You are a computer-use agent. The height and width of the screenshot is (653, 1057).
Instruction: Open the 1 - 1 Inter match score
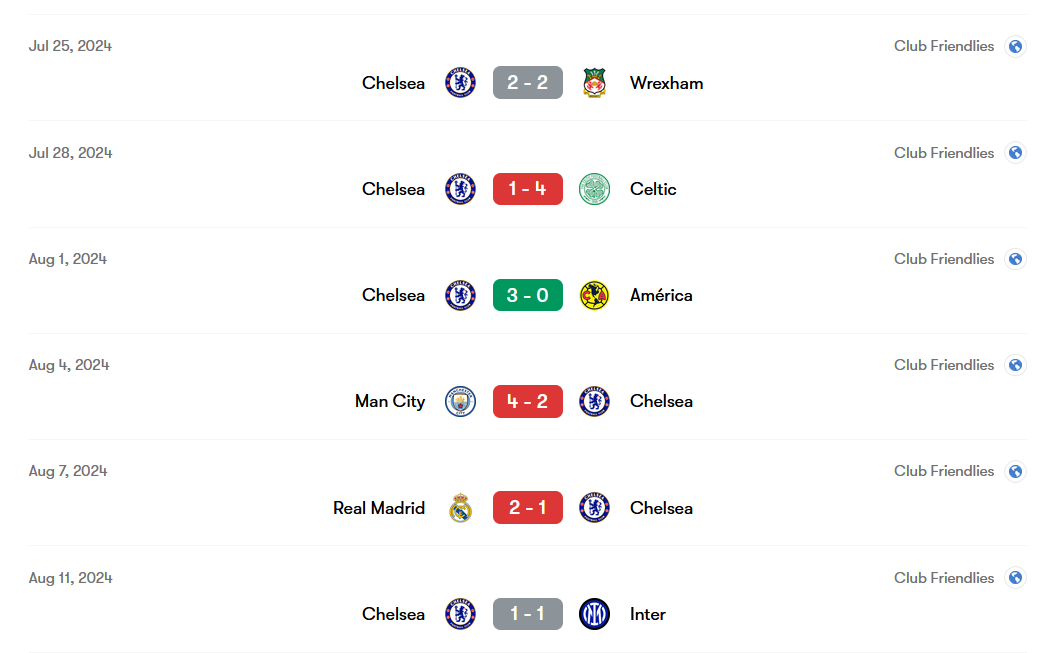[x=528, y=614]
